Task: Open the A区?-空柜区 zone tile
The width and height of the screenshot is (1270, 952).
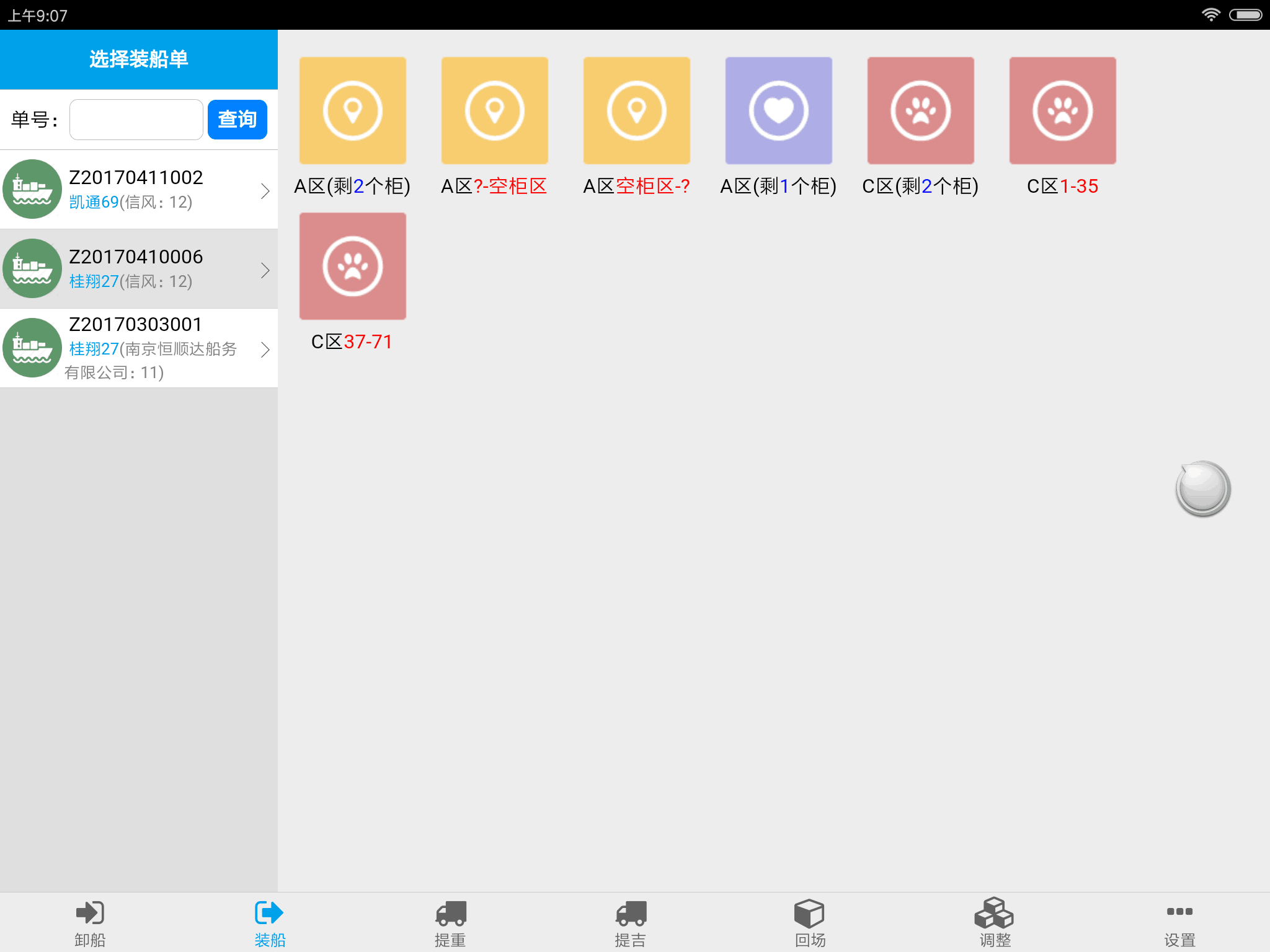Action: [x=494, y=111]
